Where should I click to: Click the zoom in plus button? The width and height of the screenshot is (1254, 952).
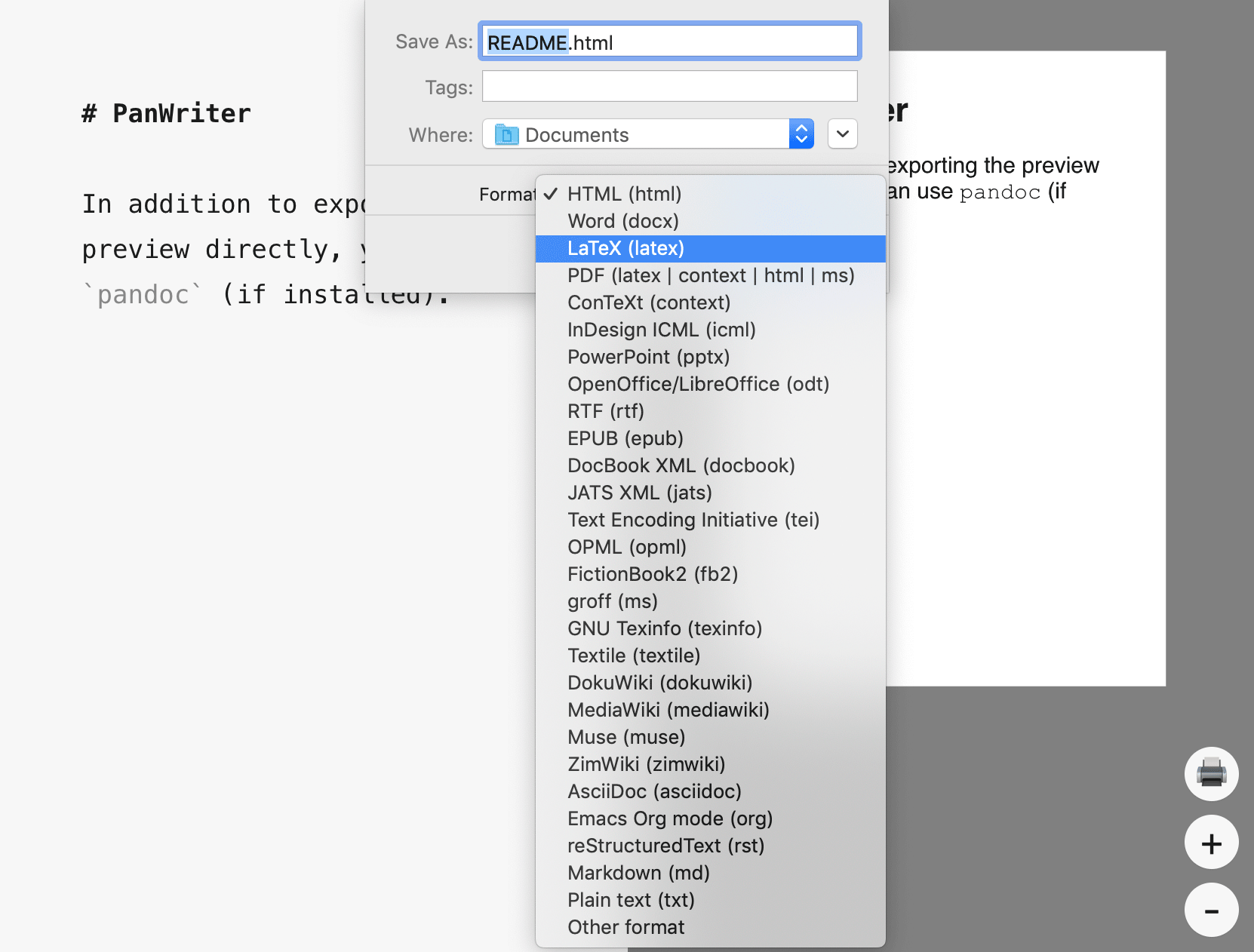(1211, 843)
